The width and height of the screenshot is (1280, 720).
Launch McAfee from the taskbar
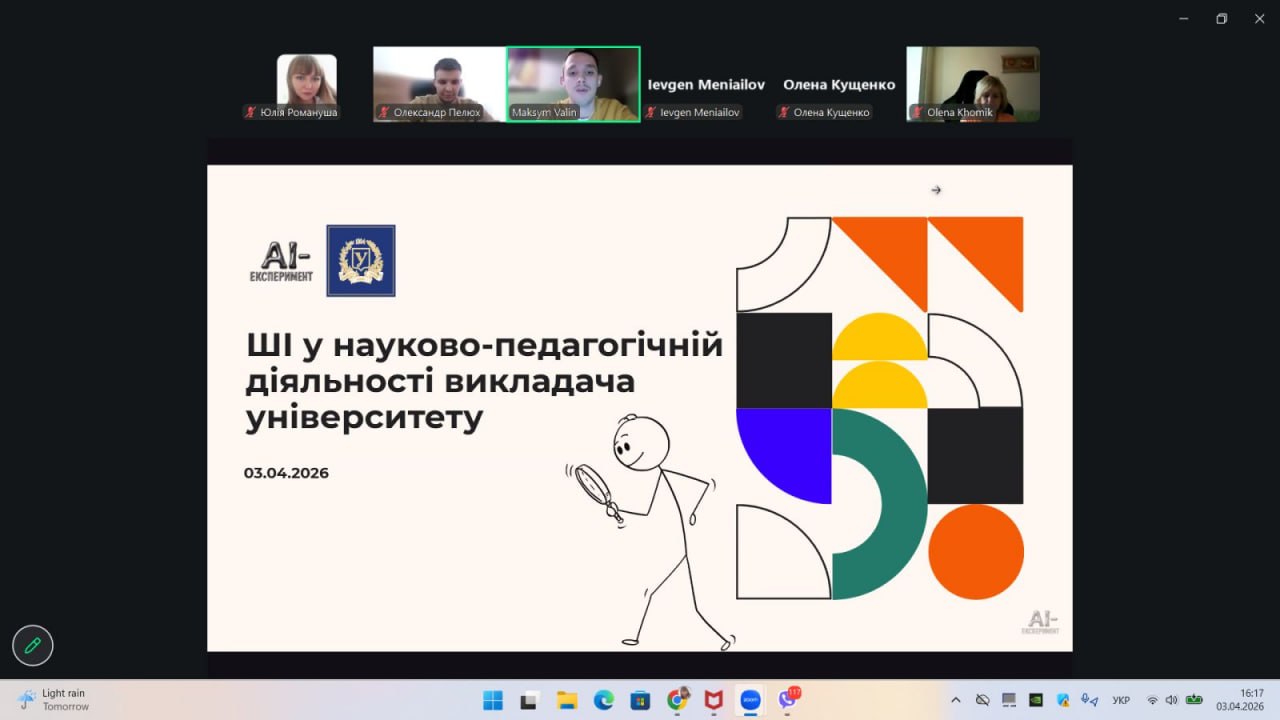tap(713, 700)
